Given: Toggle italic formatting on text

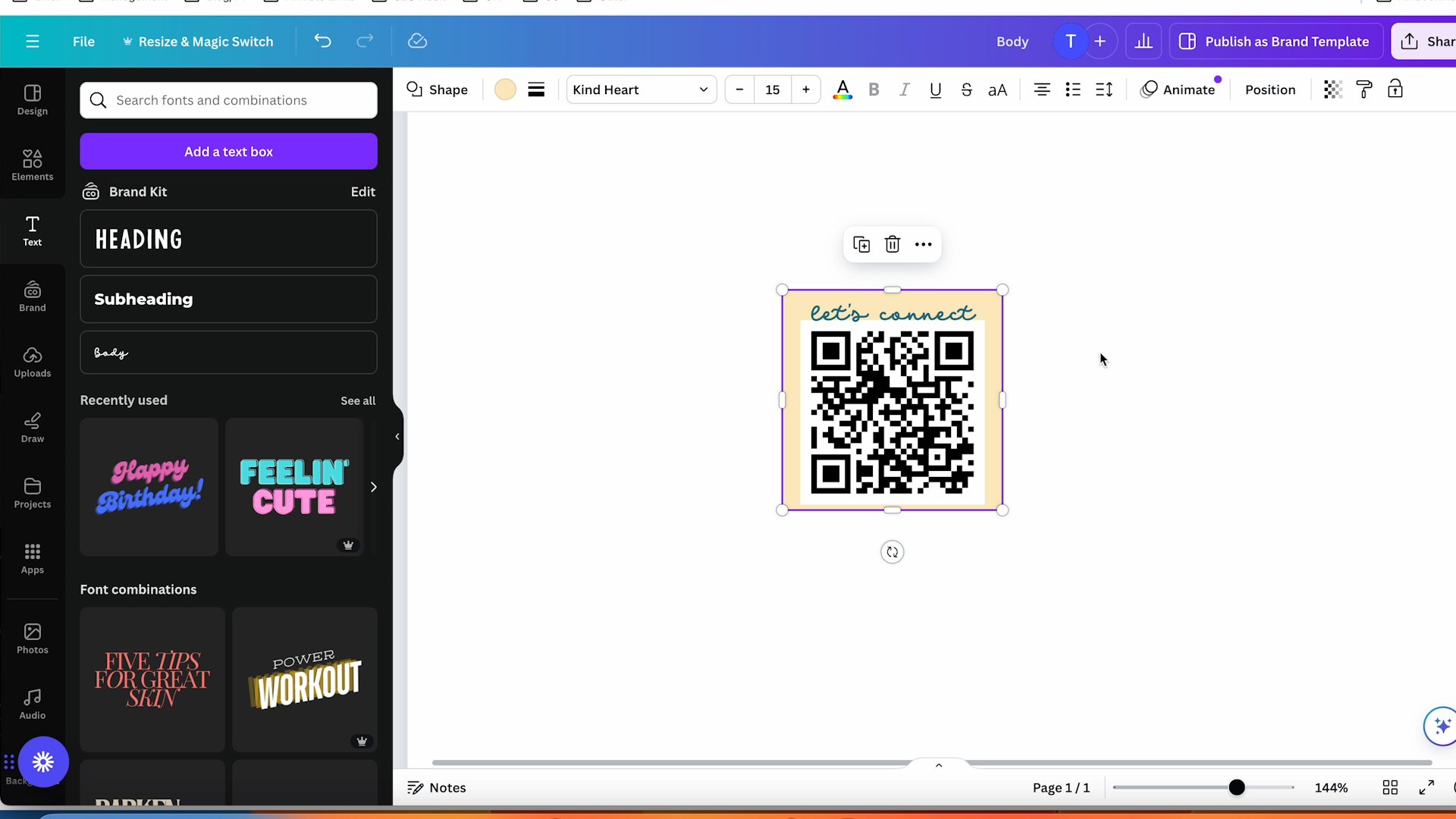Looking at the screenshot, I should (x=904, y=89).
